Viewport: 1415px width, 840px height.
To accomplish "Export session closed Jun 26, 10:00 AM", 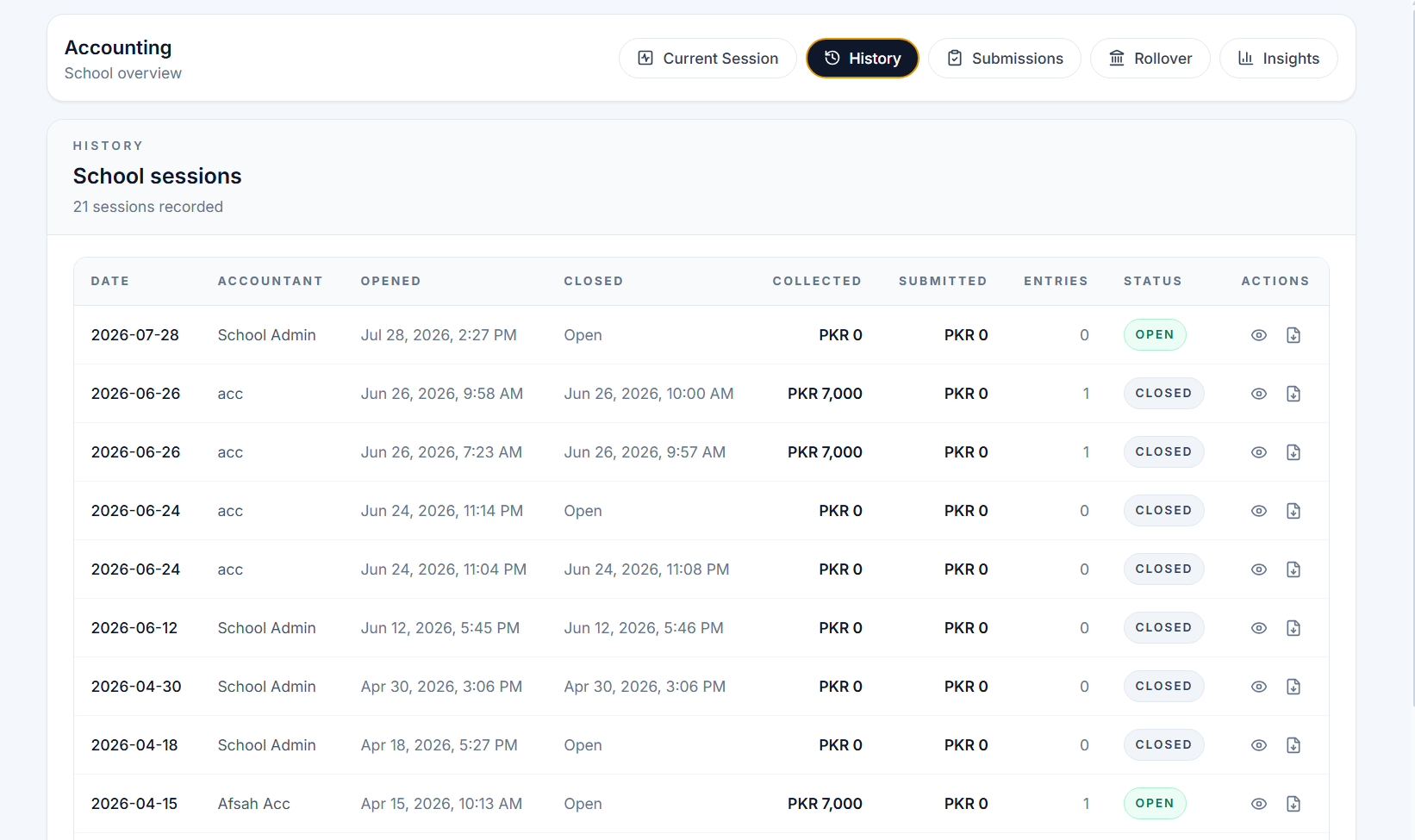I will tap(1293, 394).
